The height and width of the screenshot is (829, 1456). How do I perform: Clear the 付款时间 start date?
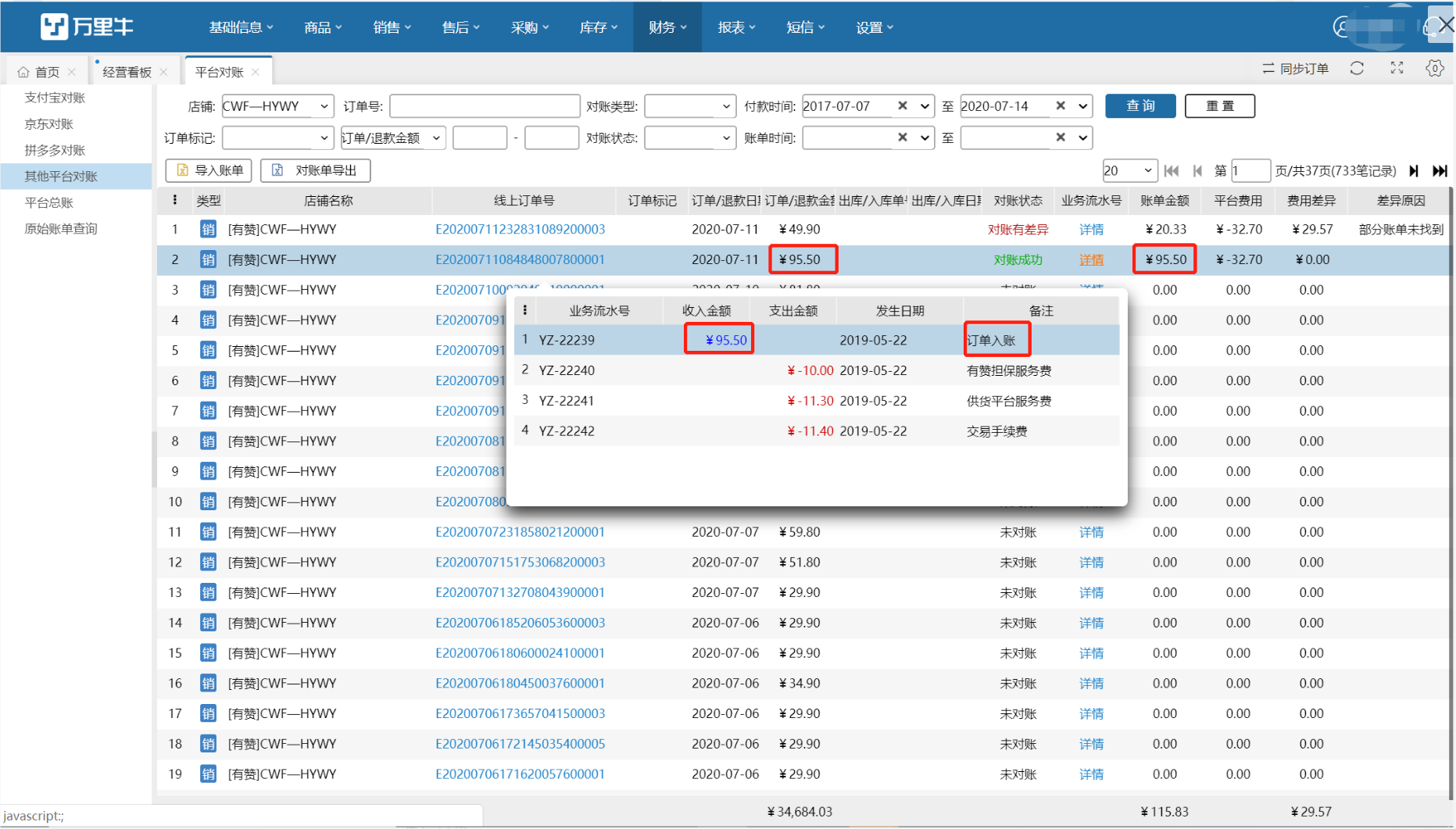tap(902, 105)
